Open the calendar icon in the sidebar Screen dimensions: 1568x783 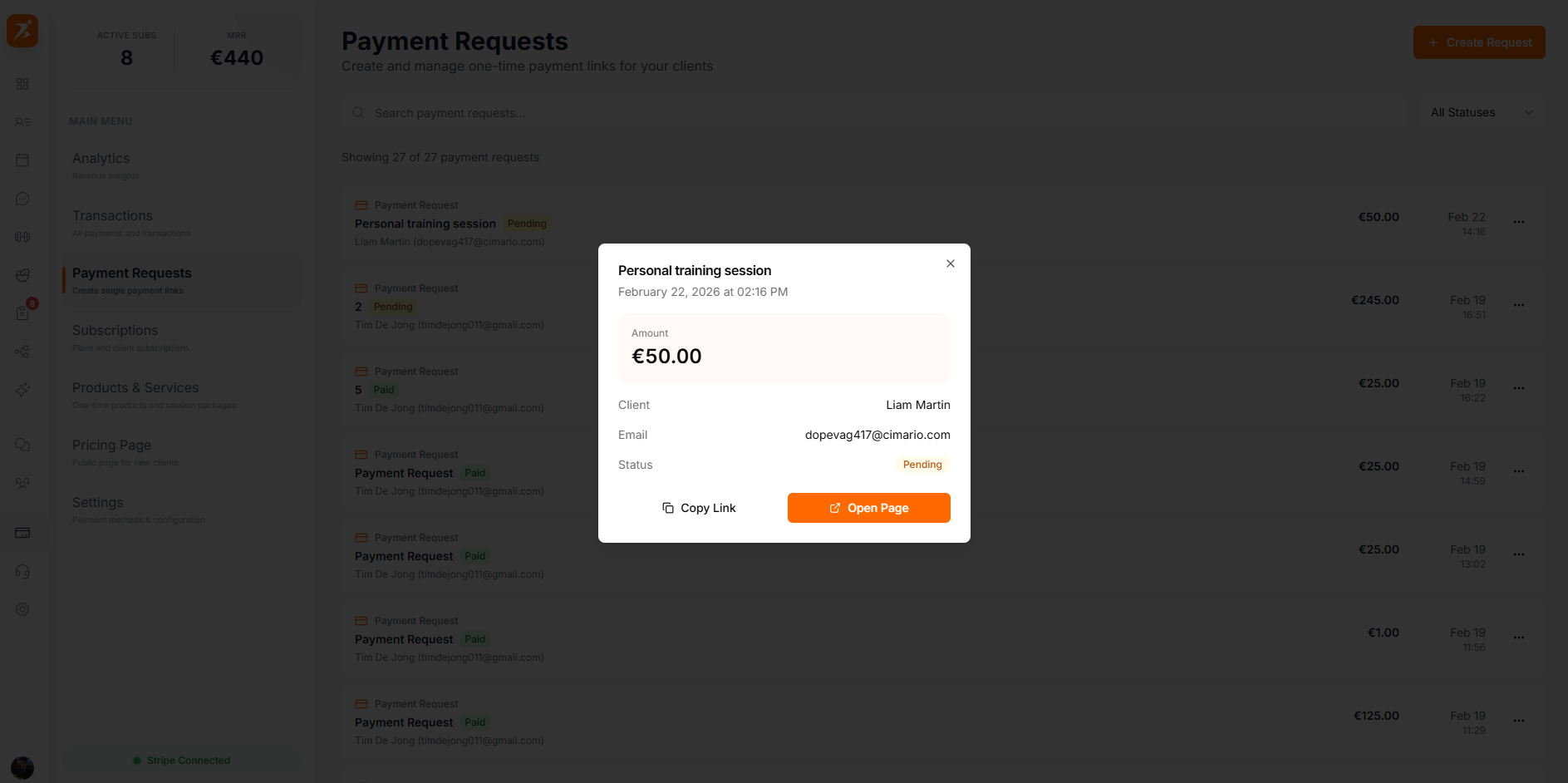[22, 159]
